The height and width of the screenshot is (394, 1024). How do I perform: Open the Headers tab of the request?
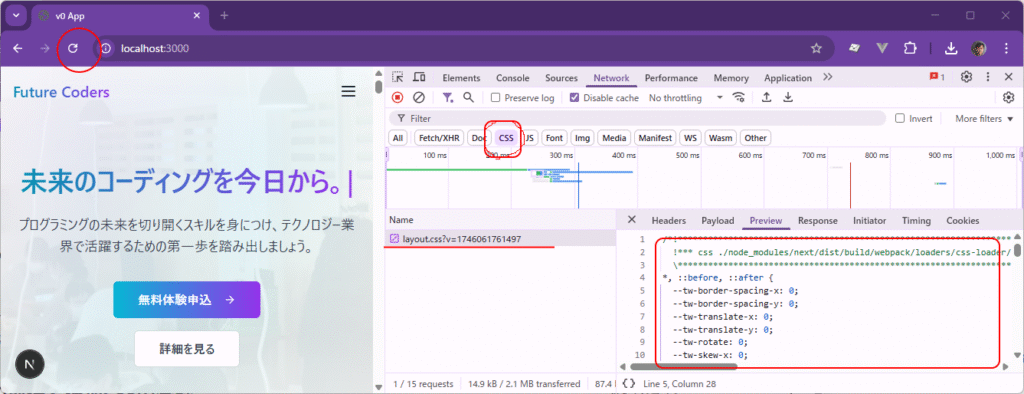pos(669,221)
